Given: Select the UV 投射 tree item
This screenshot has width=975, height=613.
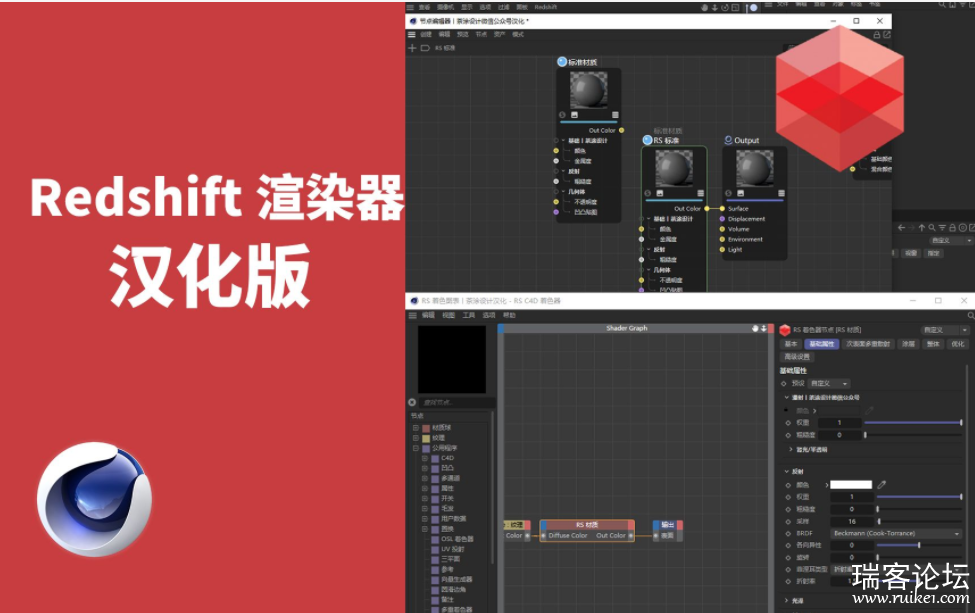Looking at the screenshot, I should pos(453,549).
